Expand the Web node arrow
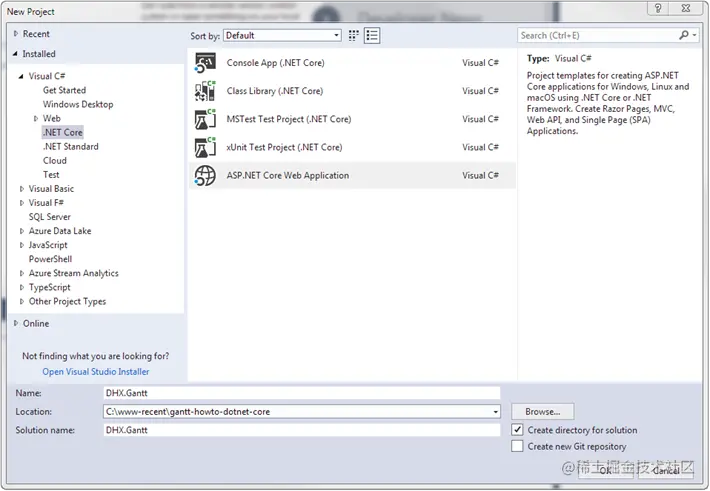Screen dimensions: 710x491 [x=36, y=119]
